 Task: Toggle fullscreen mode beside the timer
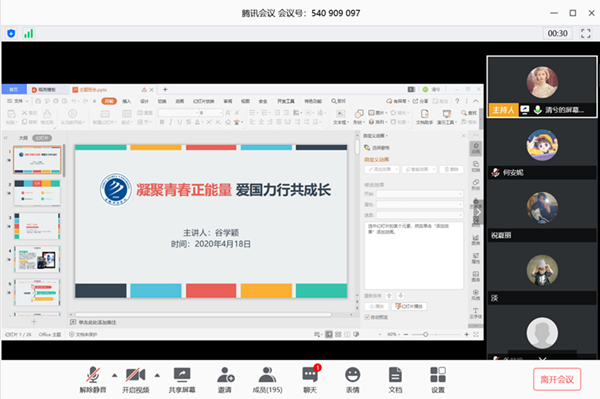pos(585,33)
